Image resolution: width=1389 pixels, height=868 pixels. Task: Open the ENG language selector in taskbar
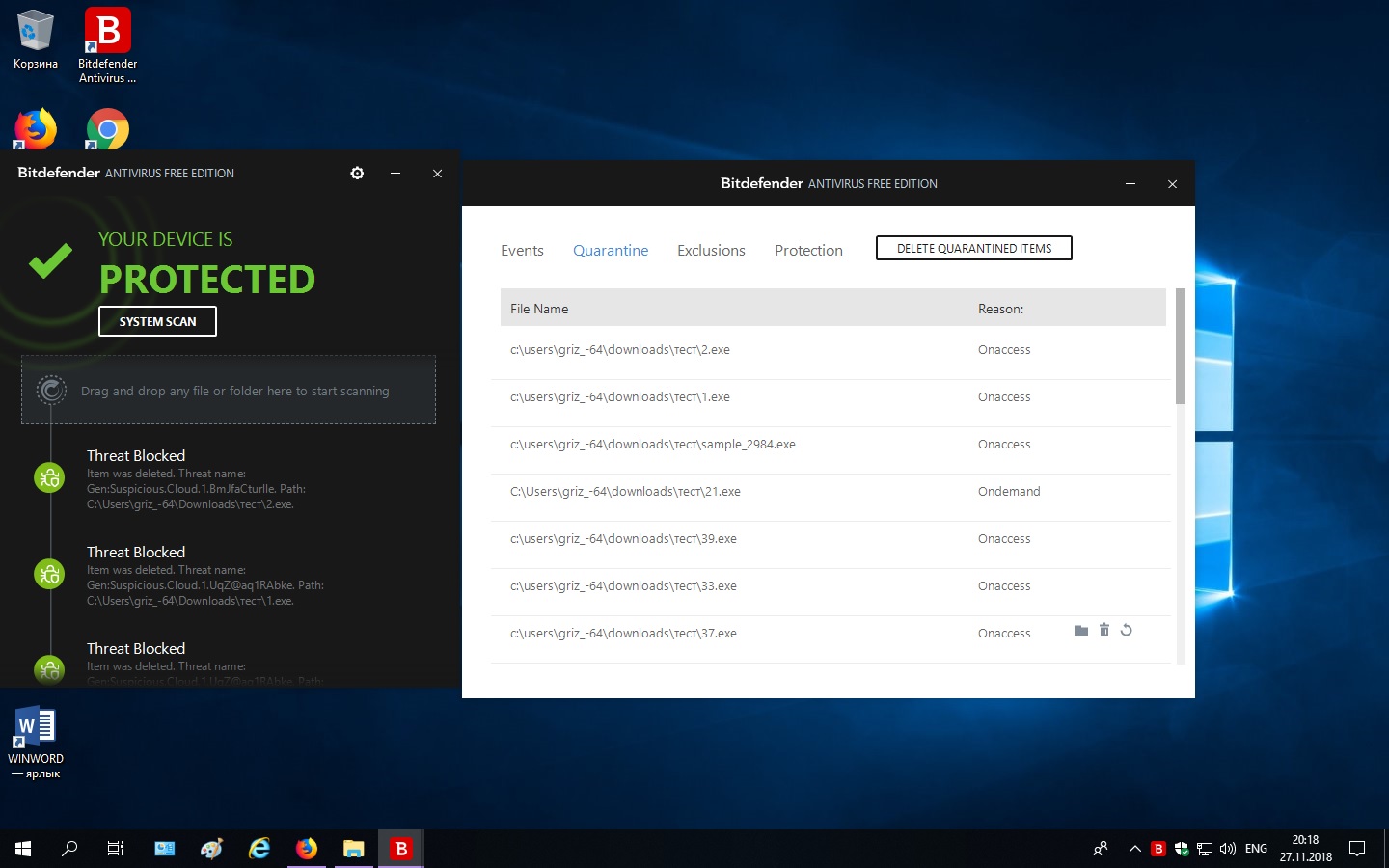[x=1256, y=849]
